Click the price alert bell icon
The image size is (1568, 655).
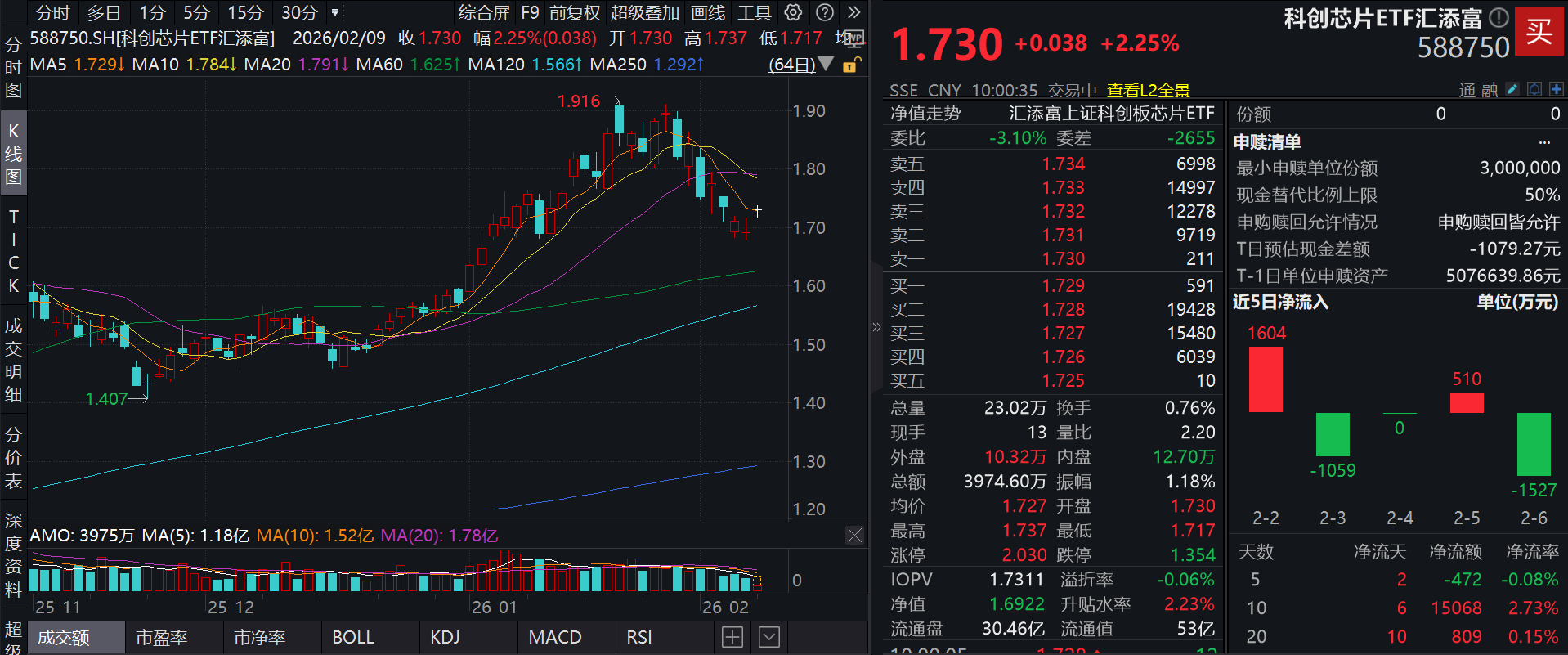[x=1534, y=89]
